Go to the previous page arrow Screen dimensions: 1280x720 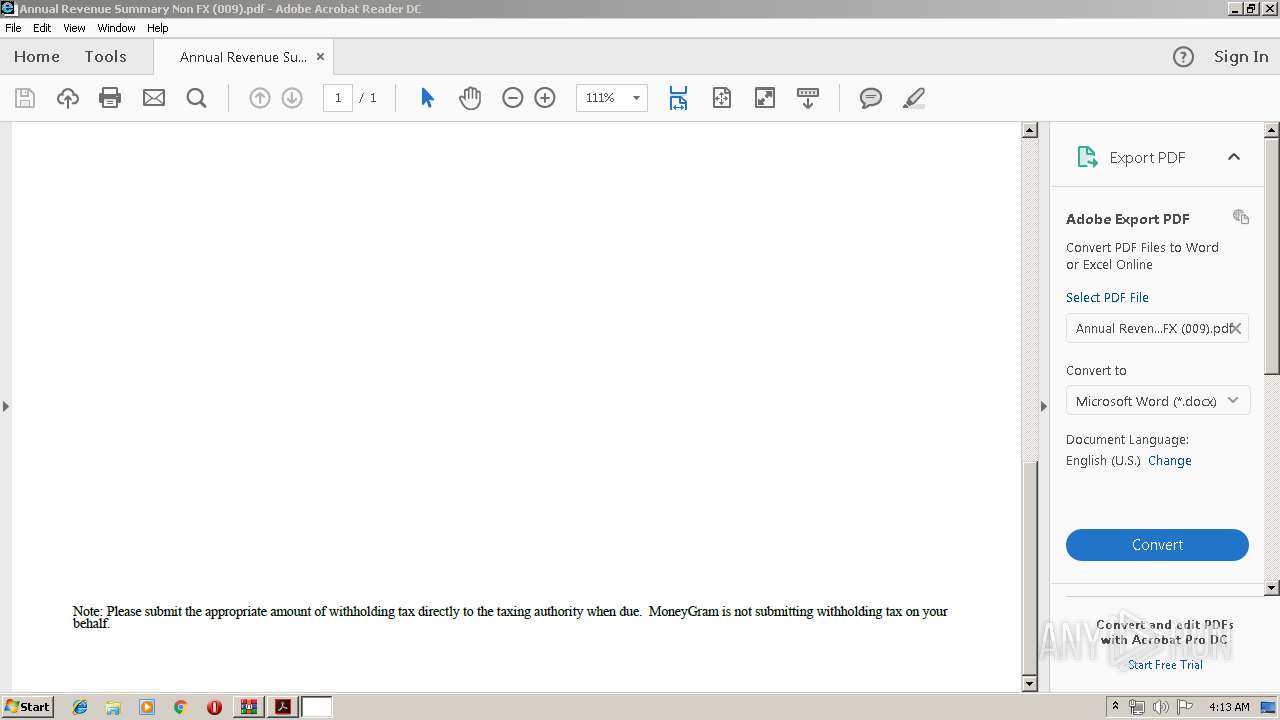[259, 98]
